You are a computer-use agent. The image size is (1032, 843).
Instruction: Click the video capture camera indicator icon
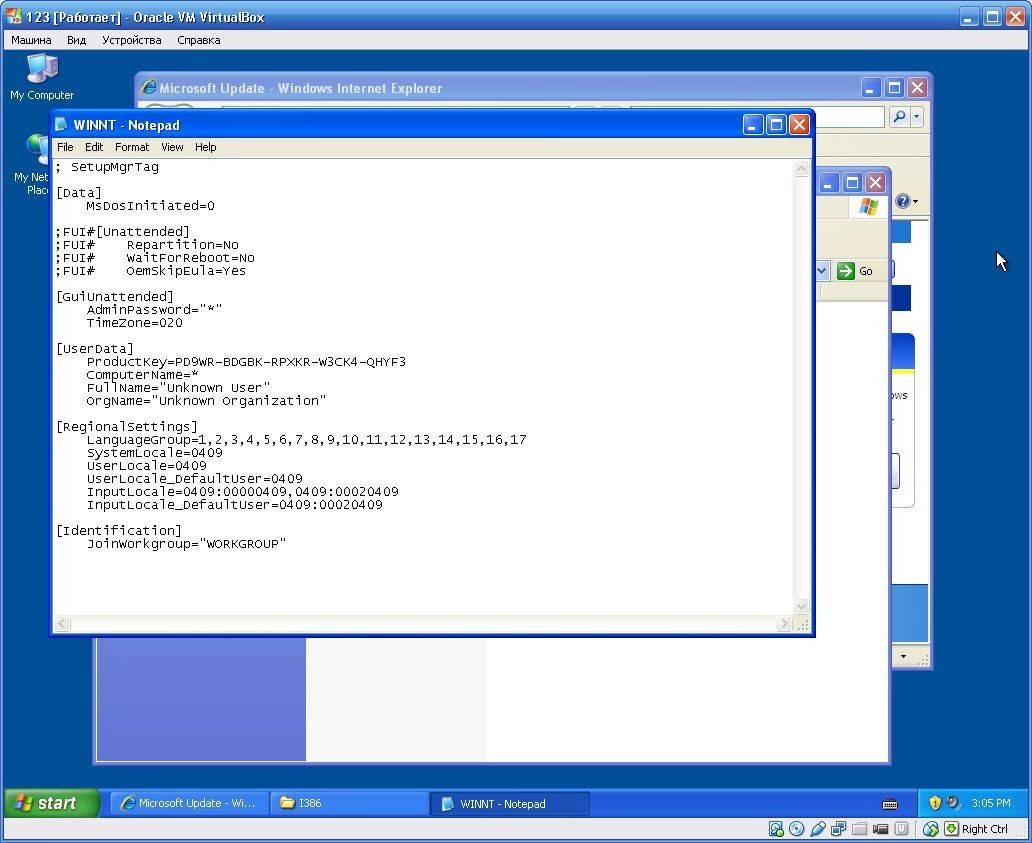point(881,829)
